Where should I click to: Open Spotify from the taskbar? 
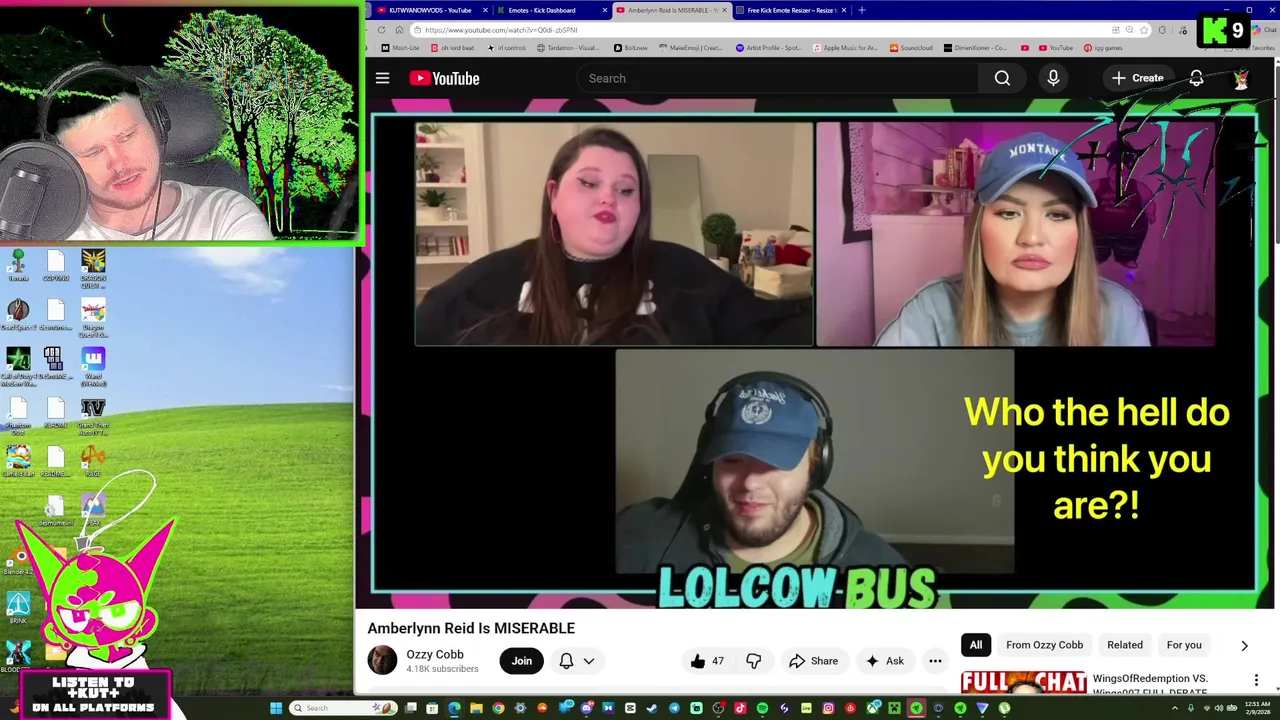(x=762, y=709)
